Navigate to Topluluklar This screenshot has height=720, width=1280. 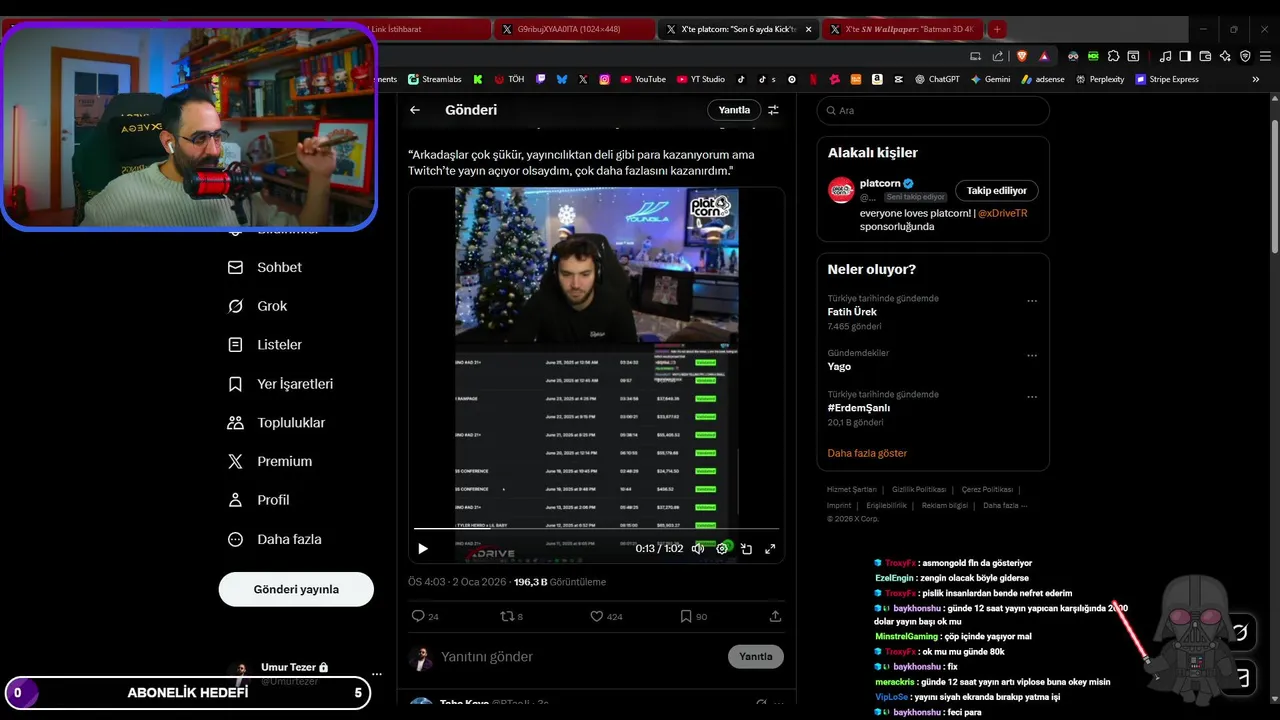(276, 423)
